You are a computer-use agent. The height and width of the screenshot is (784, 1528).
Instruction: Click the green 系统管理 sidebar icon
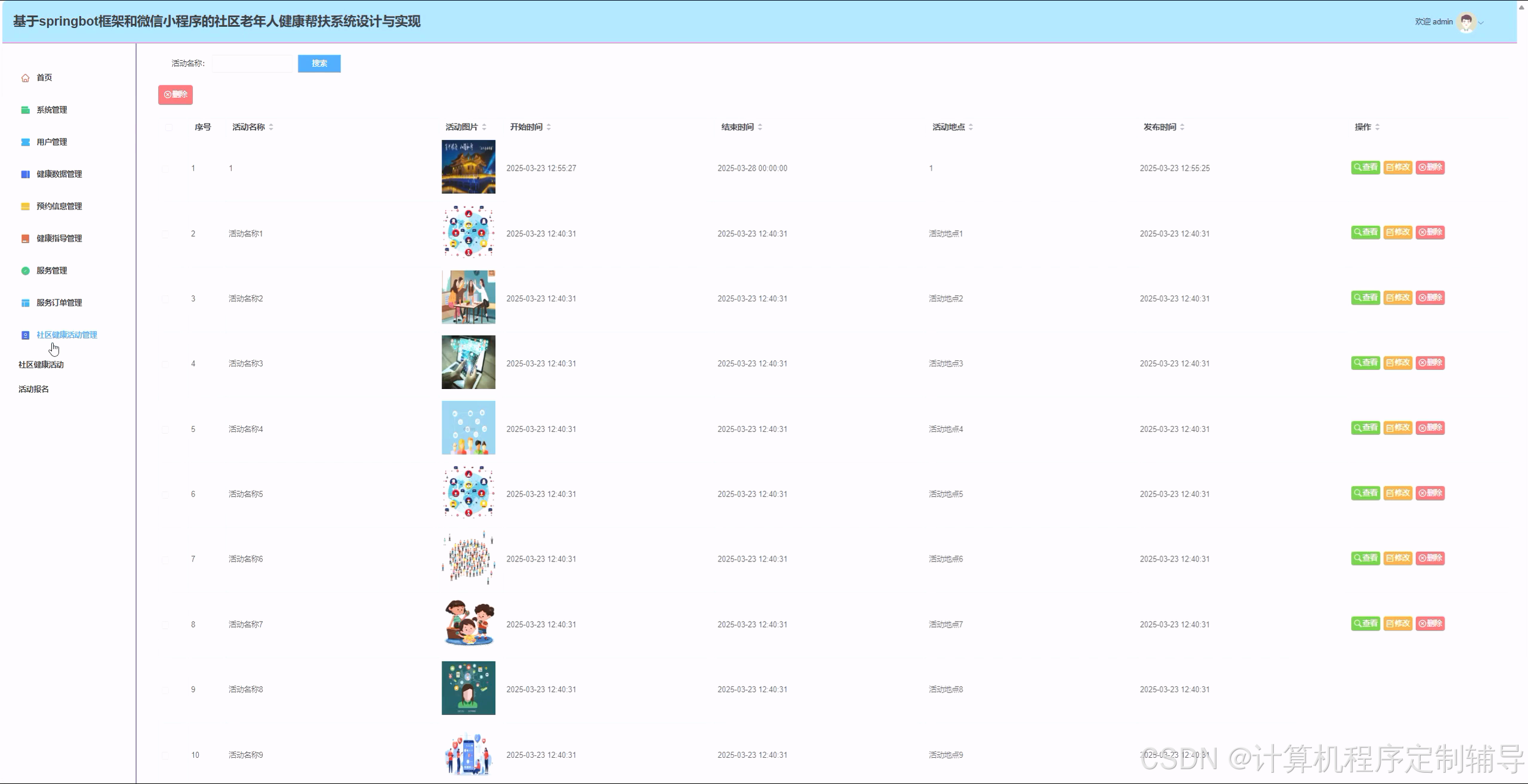(x=25, y=110)
